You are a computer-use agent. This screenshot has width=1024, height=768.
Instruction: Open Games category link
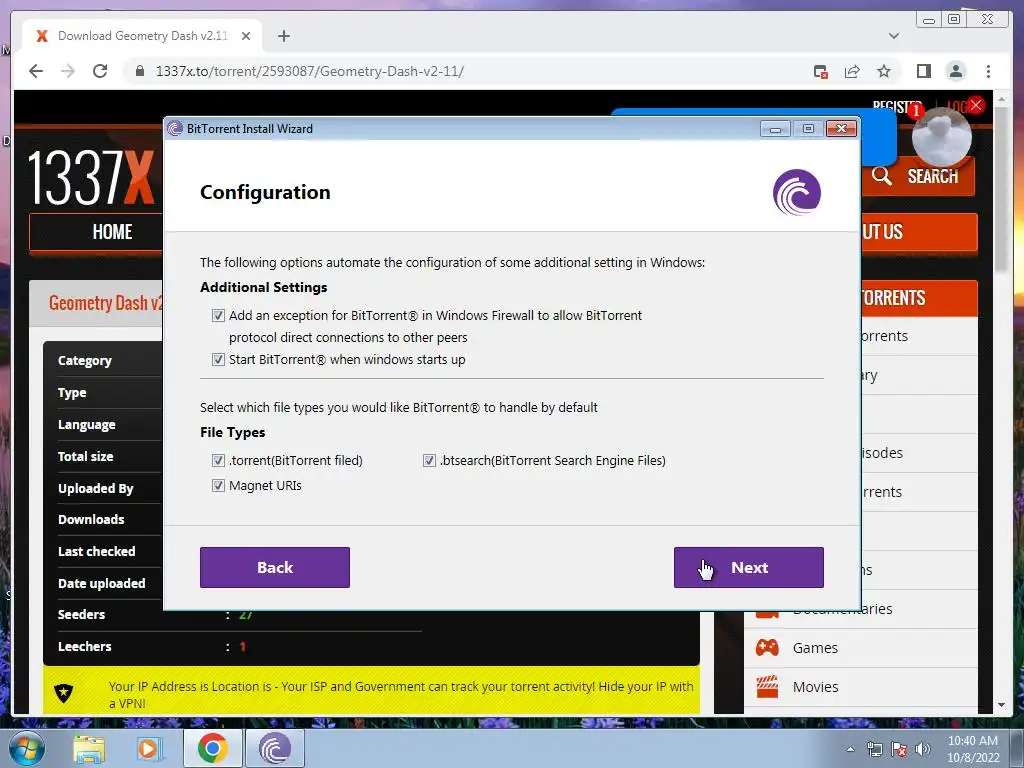pos(815,648)
